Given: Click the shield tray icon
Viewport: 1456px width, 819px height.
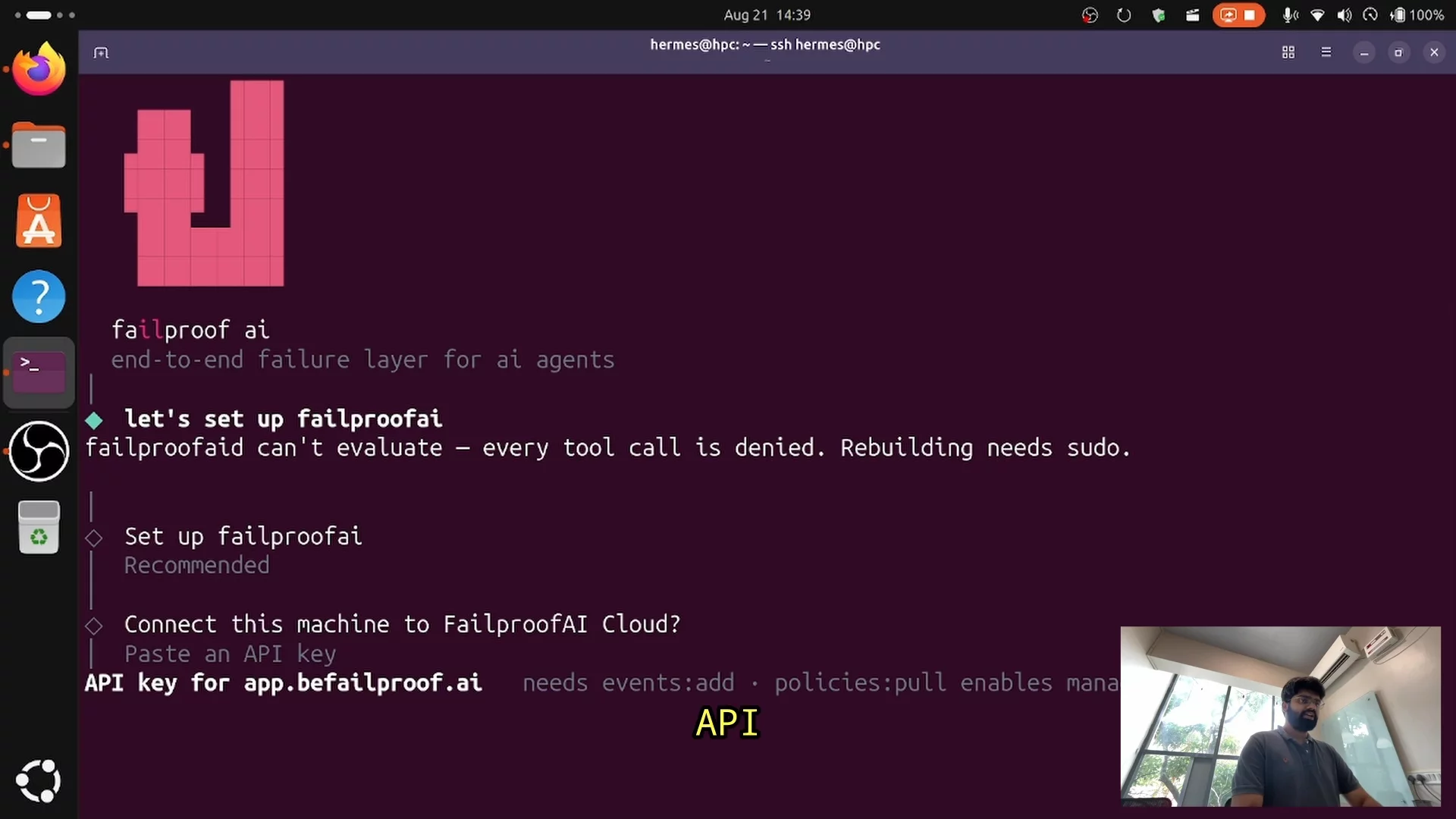Looking at the screenshot, I should click(1158, 15).
